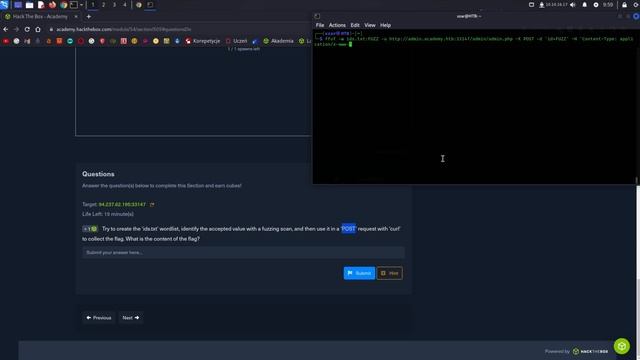The width and height of the screenshot is (640, 360).
Task: Open target in new tab icon
Action: [x=152, y=204]
